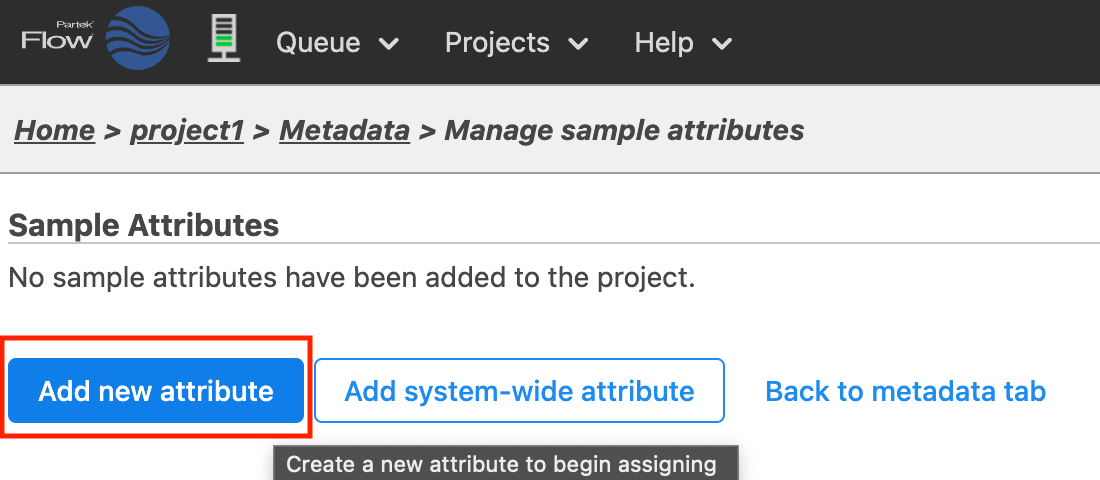Screen dimensions: 1100x480
Task: Click the Manage sample attributes breadcrumb text
Action: coord(624,130)
